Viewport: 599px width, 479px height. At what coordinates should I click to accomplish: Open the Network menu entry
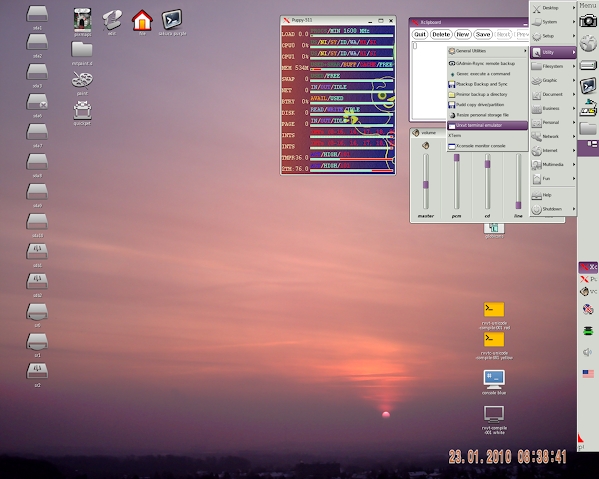553,136
